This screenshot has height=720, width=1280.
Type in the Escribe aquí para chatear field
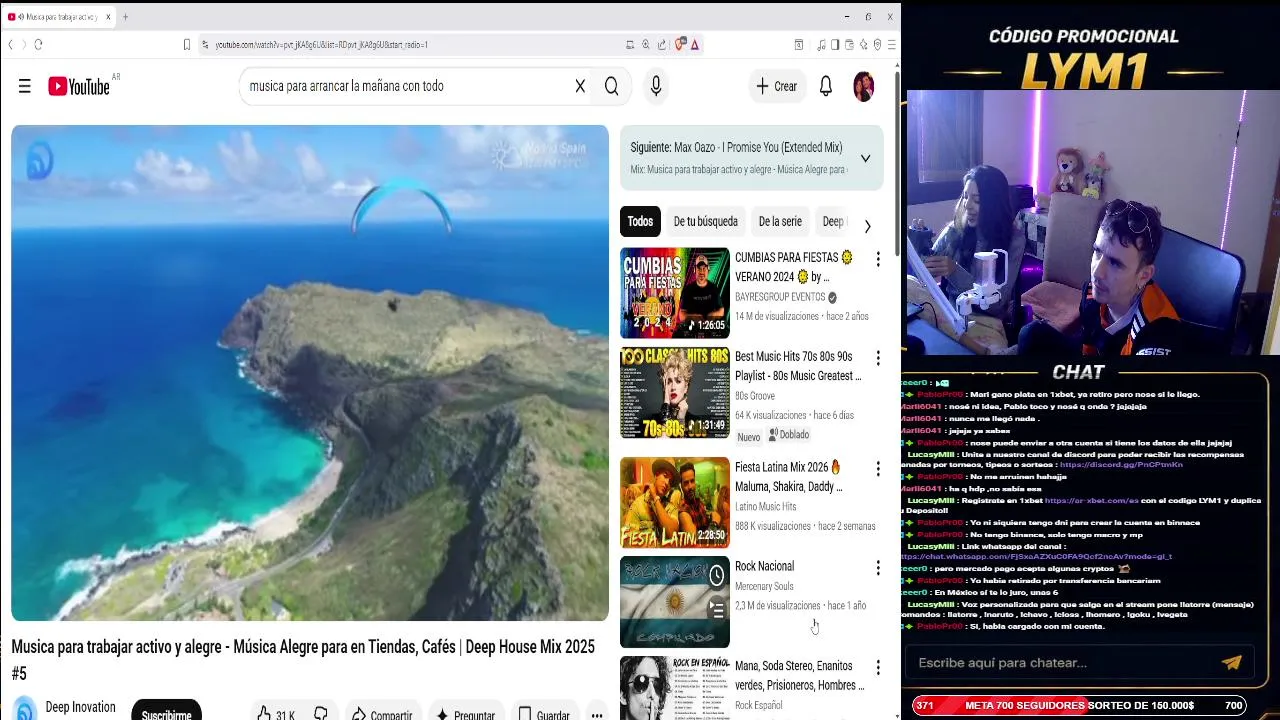click(1060, 663)
